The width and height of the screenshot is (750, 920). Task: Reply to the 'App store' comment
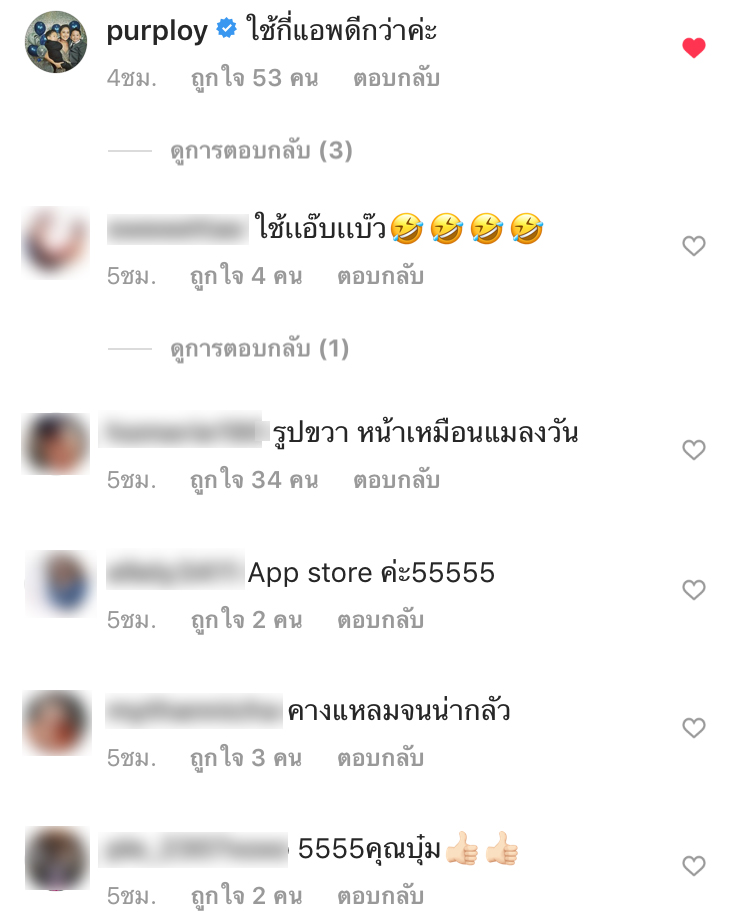point(380,620)
